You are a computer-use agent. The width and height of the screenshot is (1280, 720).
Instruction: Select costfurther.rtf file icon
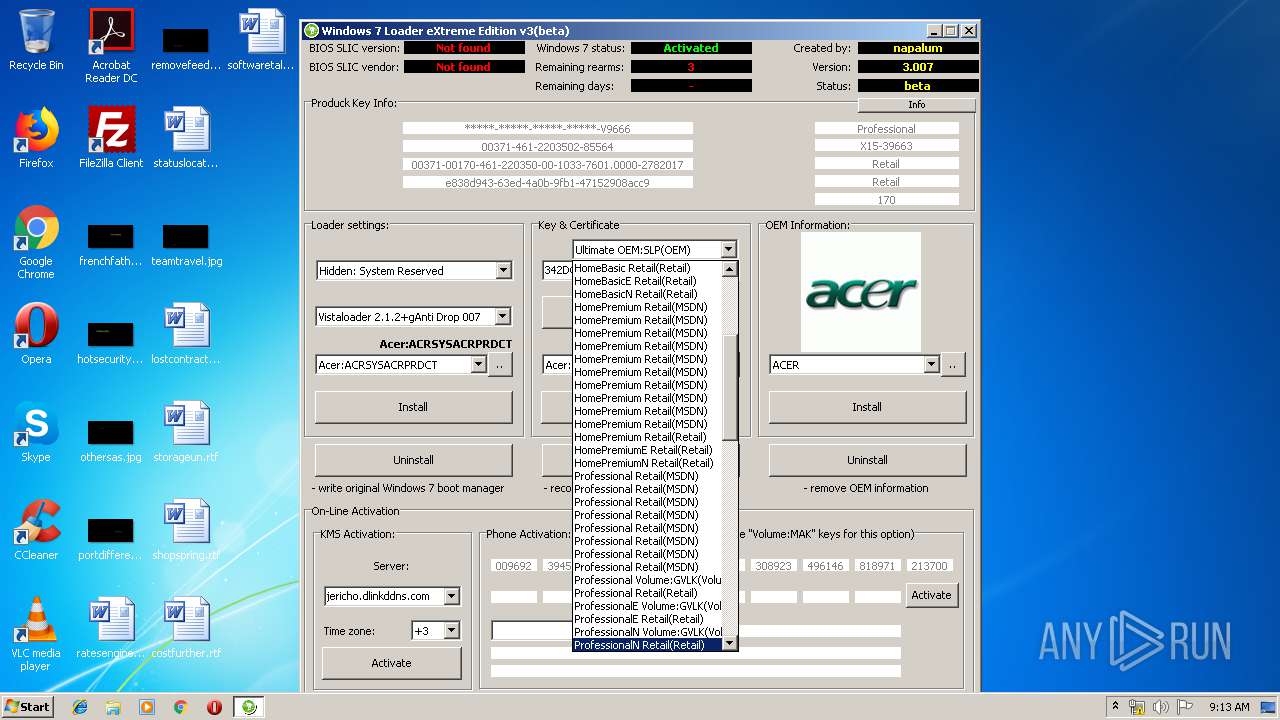click(x=186, y=628)
